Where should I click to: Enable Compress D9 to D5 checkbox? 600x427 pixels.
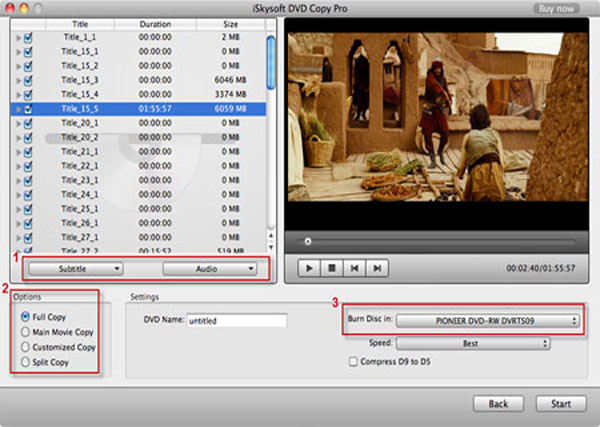(x=353, y=362)
